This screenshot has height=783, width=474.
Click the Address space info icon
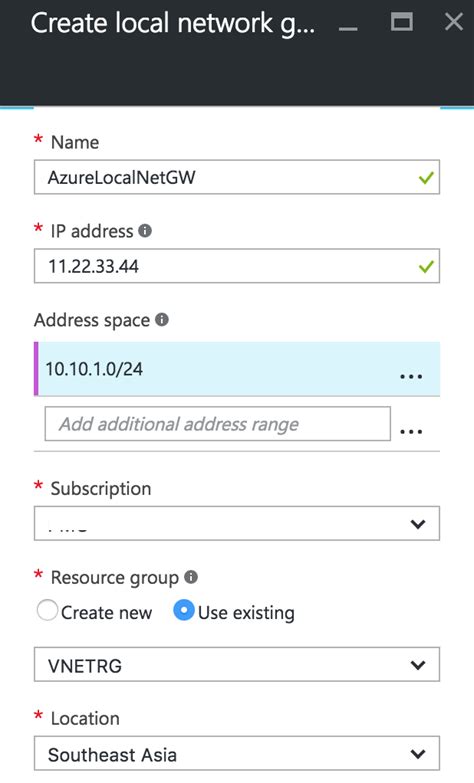(162, 319)
